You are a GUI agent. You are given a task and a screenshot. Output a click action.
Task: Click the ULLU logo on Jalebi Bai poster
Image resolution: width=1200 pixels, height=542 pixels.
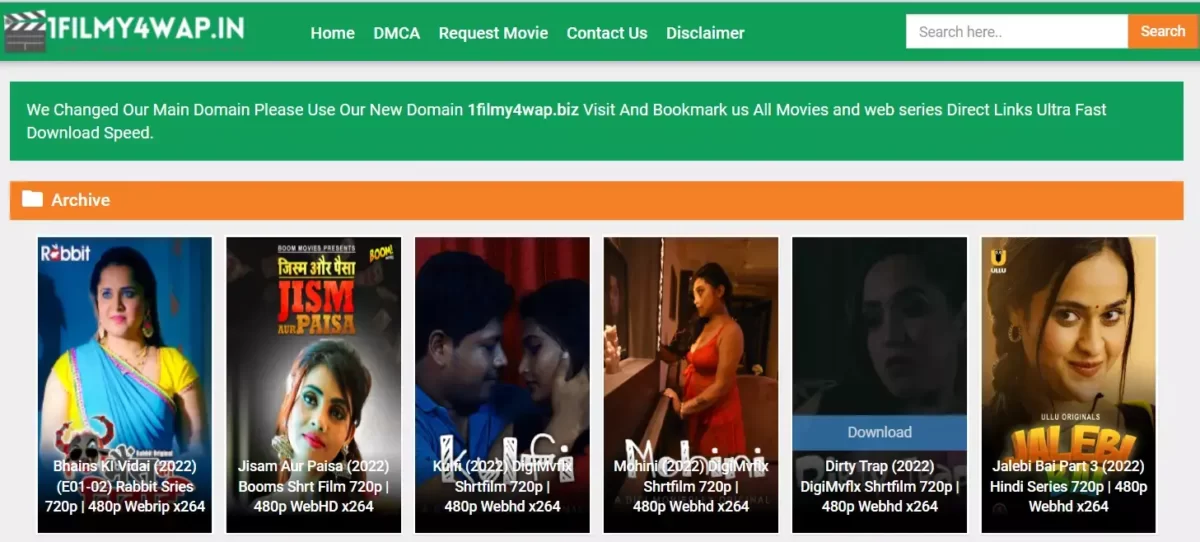(998, 260)
